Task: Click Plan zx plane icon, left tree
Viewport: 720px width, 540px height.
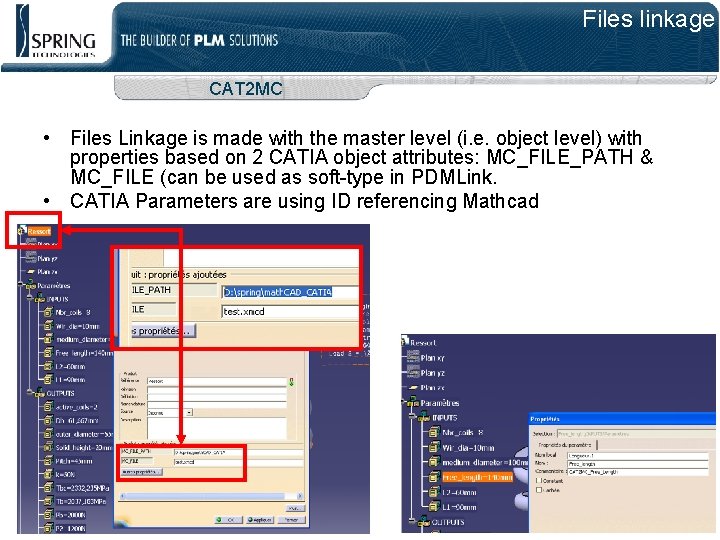Action: click(31, 271)
